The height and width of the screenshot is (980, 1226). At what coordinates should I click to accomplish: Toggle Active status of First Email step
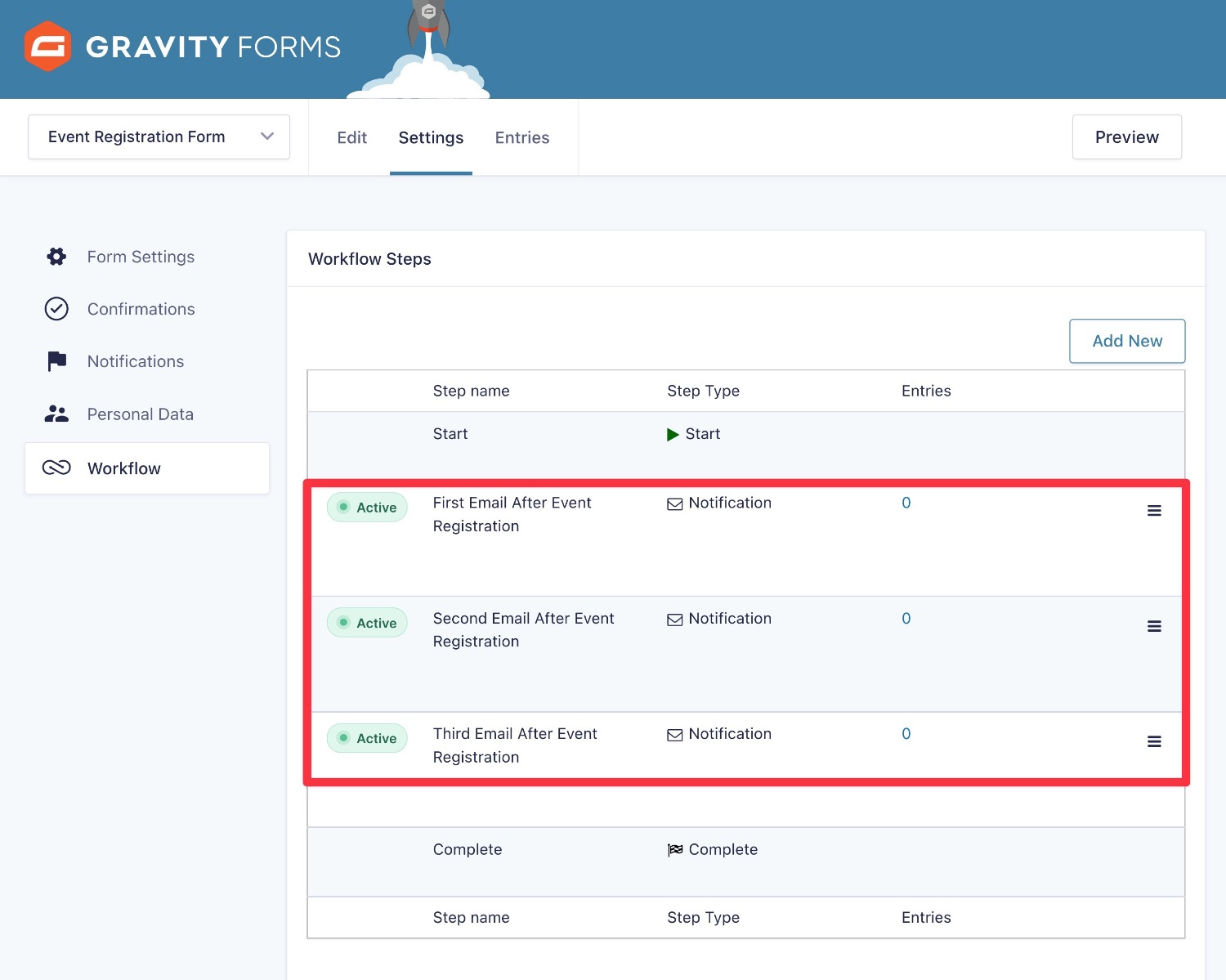click(x=367, y=508)
